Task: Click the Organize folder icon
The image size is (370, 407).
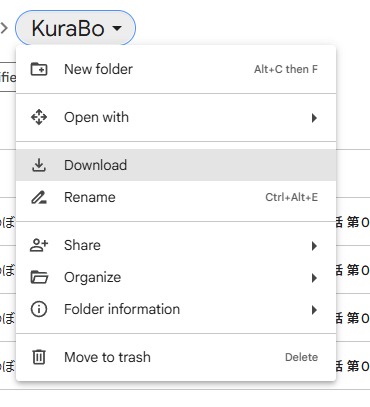Action: coord(39,277)
